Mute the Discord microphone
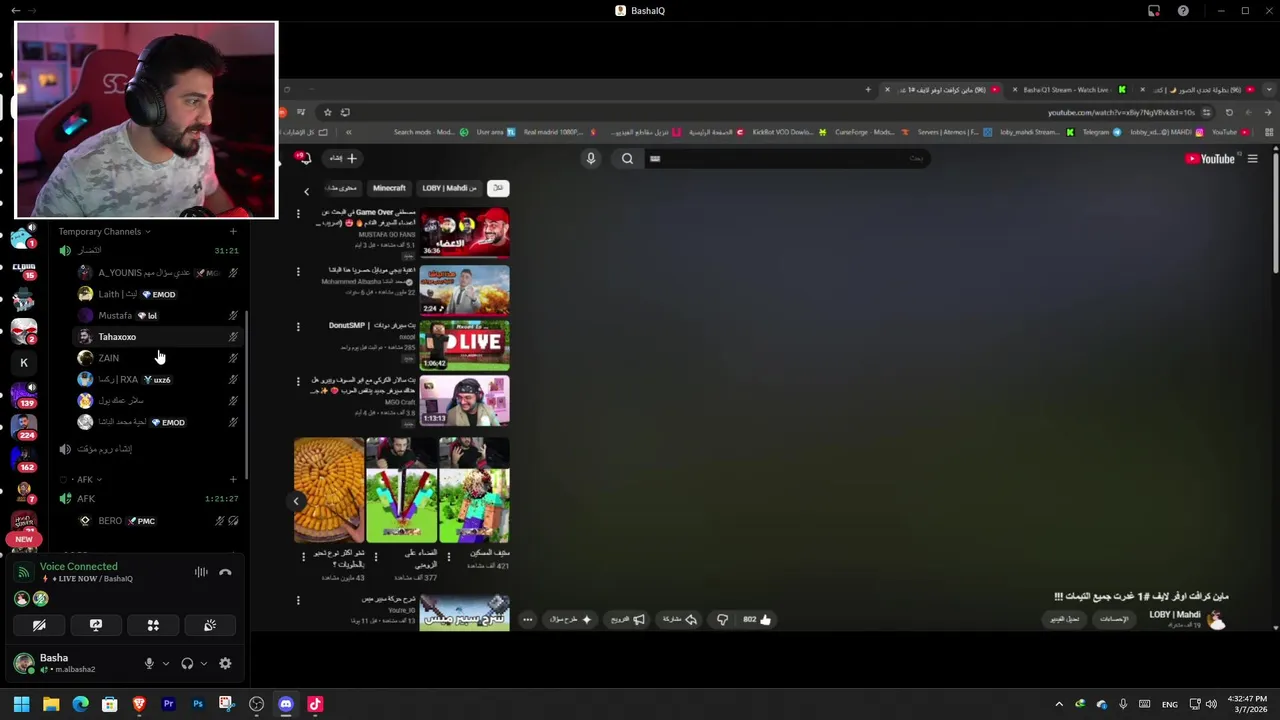 [x=149, y=663]
